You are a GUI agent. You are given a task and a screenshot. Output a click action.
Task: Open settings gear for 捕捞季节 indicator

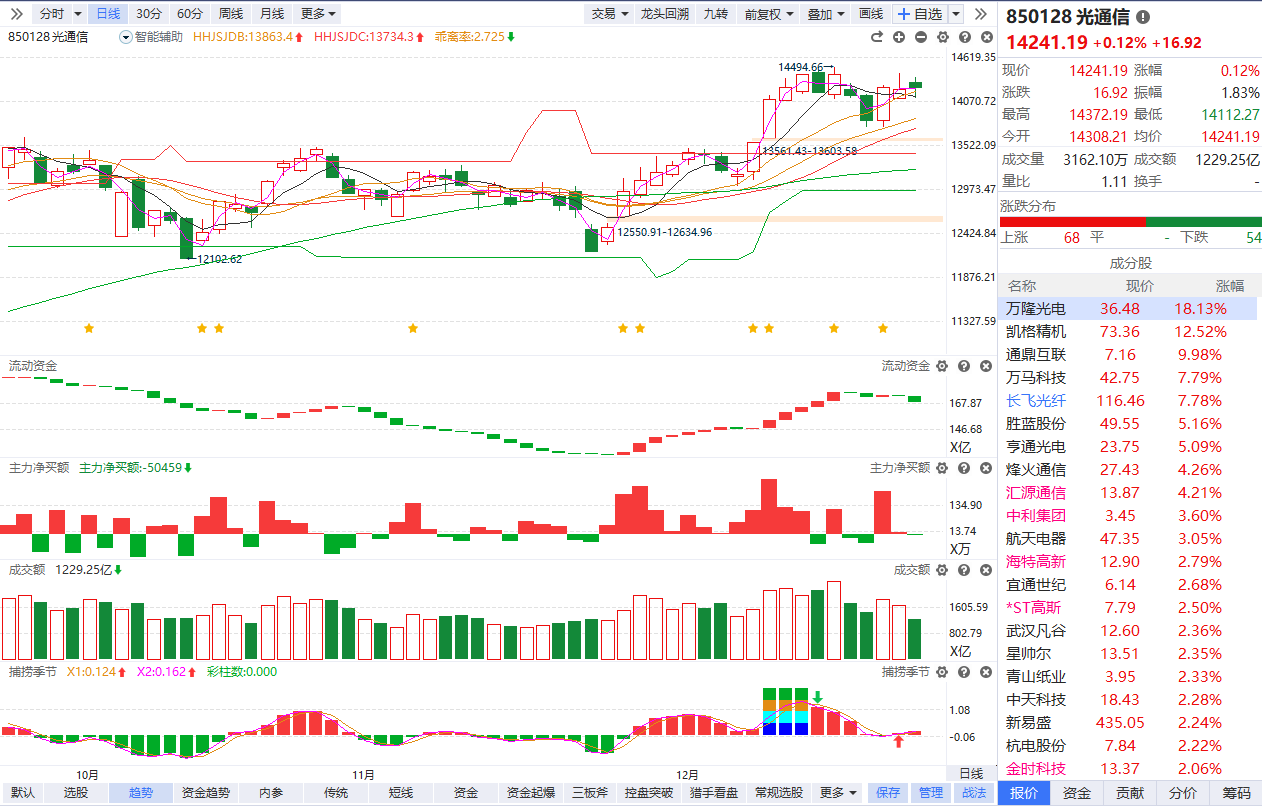point(941,672)
